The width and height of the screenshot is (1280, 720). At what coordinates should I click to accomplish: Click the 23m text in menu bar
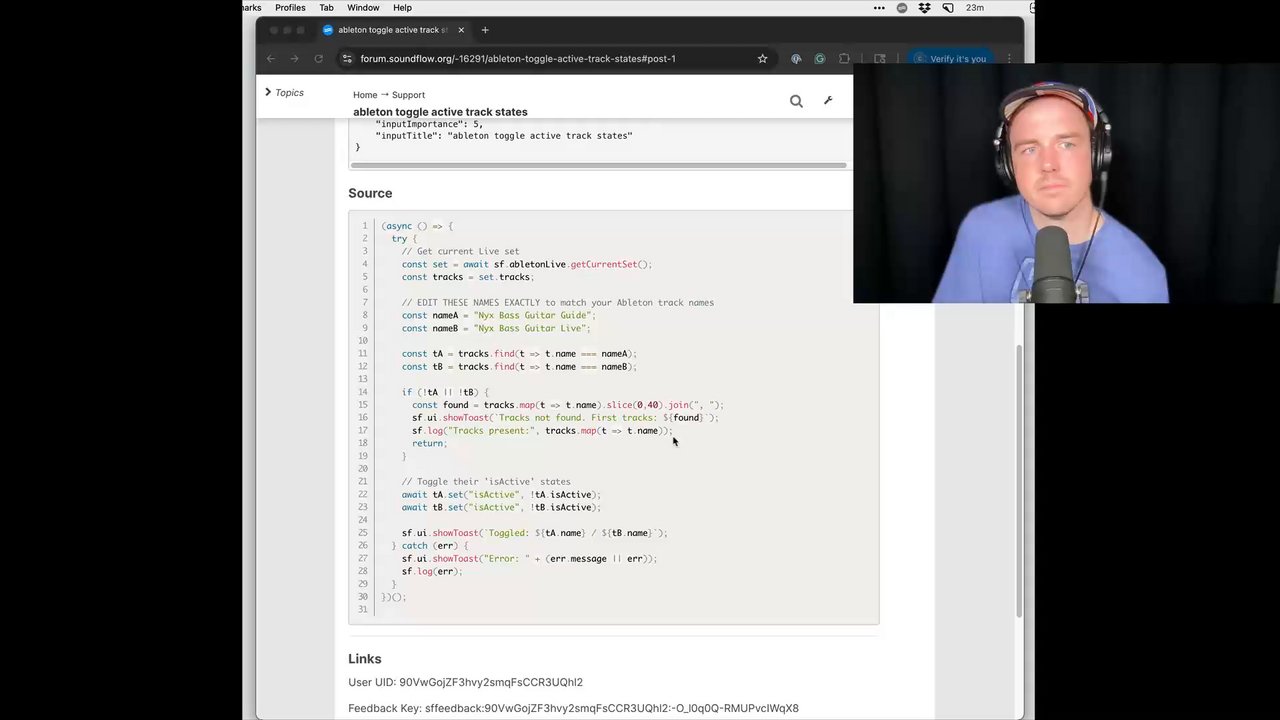975,8
